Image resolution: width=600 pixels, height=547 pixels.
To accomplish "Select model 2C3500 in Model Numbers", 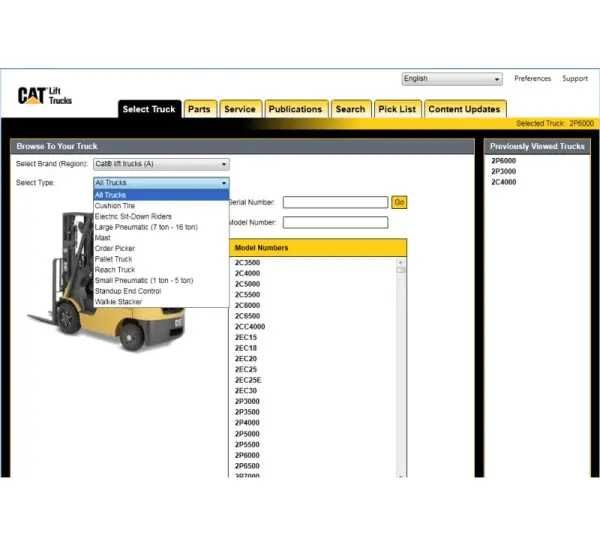I will coord(247,263).
